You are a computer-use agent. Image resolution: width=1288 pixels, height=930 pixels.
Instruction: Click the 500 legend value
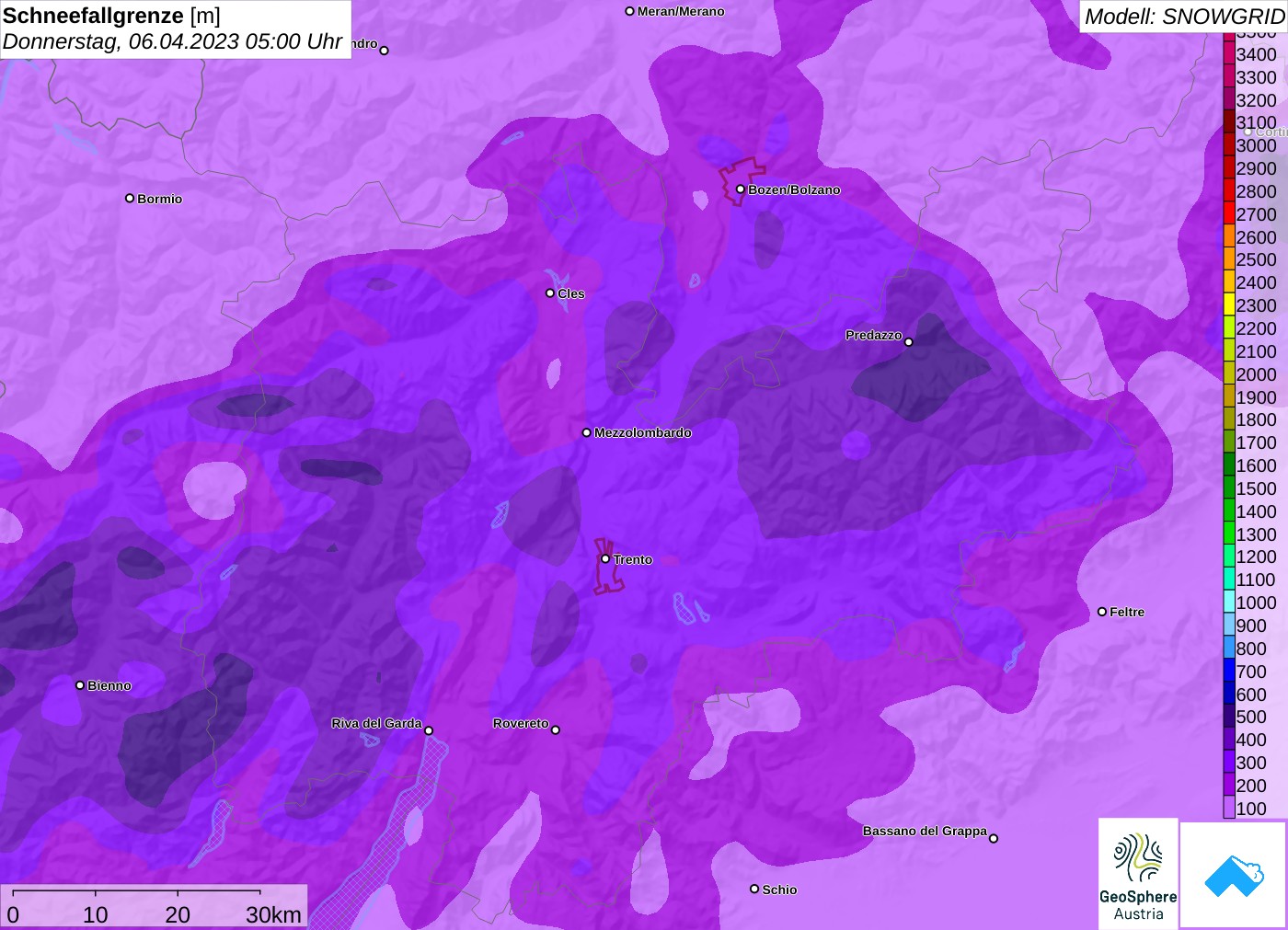click(1251, 717)
